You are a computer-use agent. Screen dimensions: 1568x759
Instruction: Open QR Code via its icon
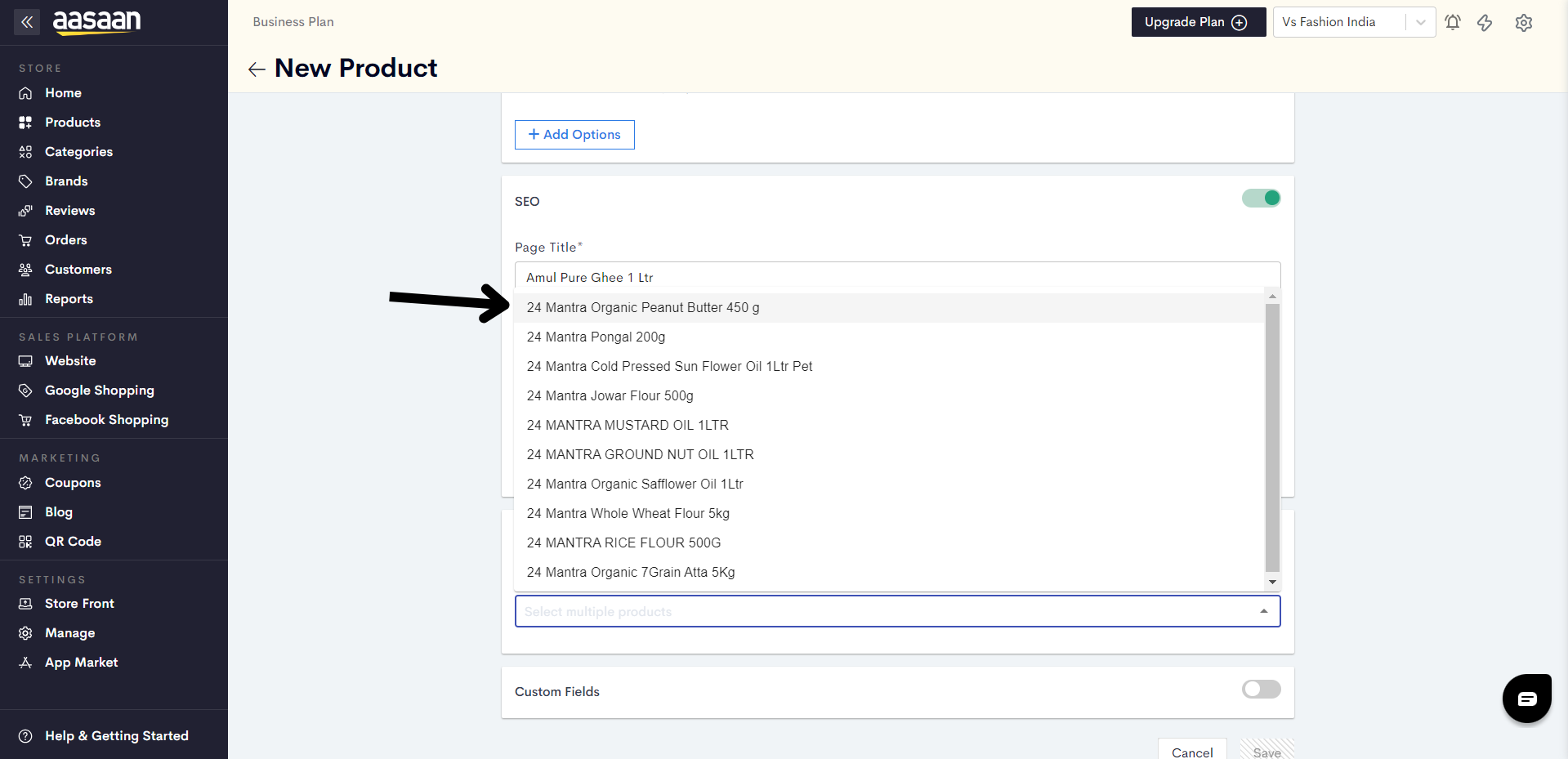point(25,542)
